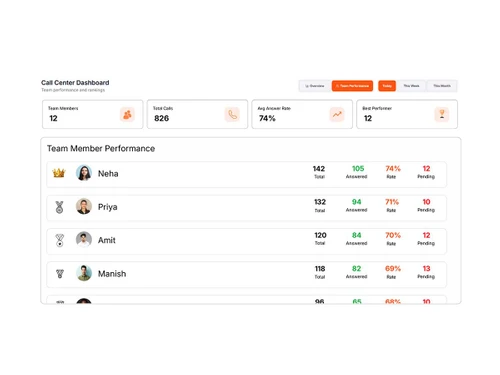The height and width of the screenshot is (375, 500).
Task: Open Priya's profile photo
Action: (x=84, y=206)
